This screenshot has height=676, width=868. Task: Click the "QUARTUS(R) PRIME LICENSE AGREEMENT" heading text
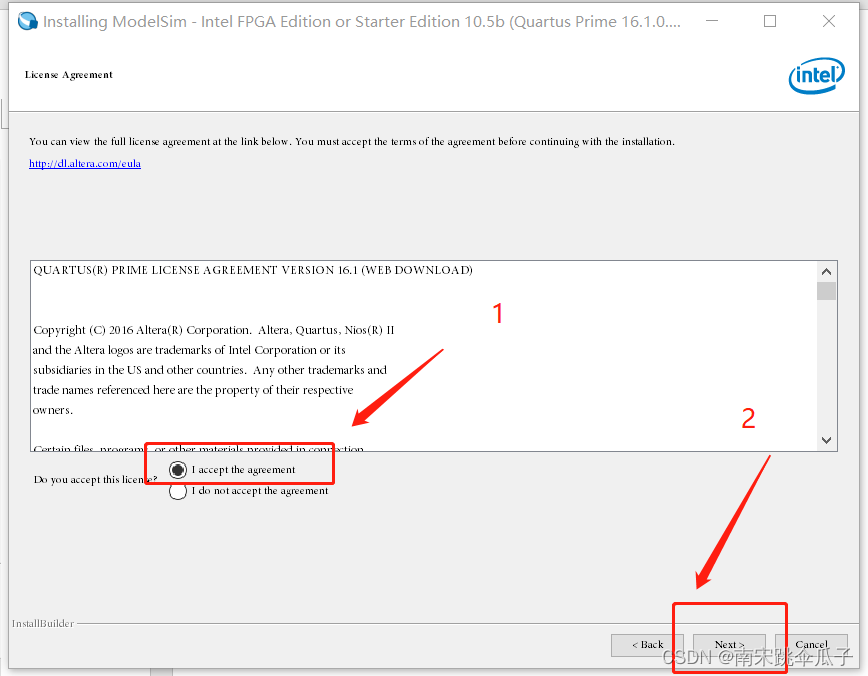pos(253,270)
